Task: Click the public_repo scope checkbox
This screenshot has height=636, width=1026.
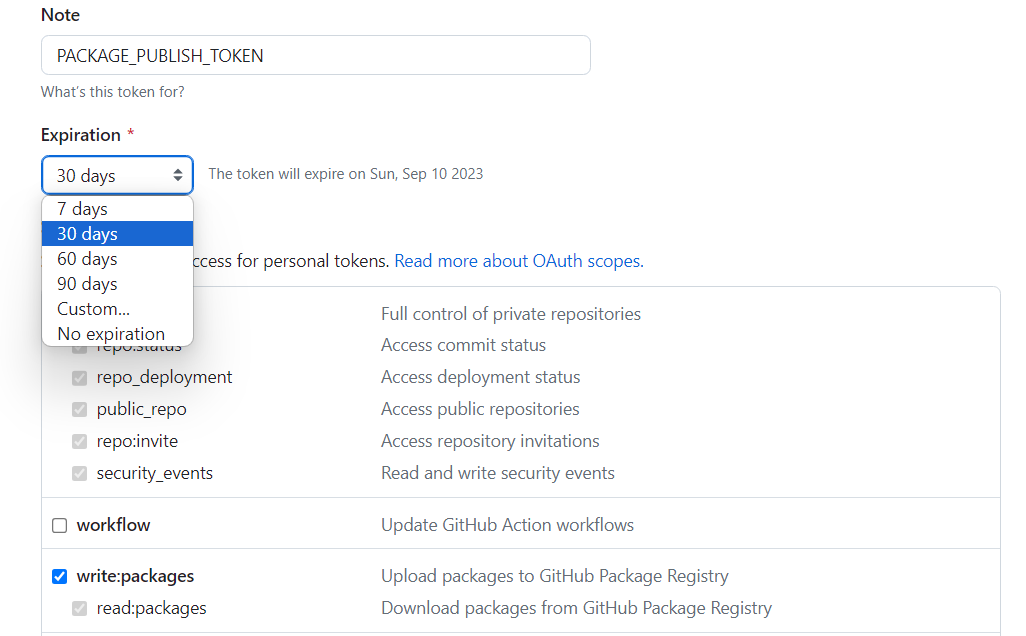Action: (79, 410)
